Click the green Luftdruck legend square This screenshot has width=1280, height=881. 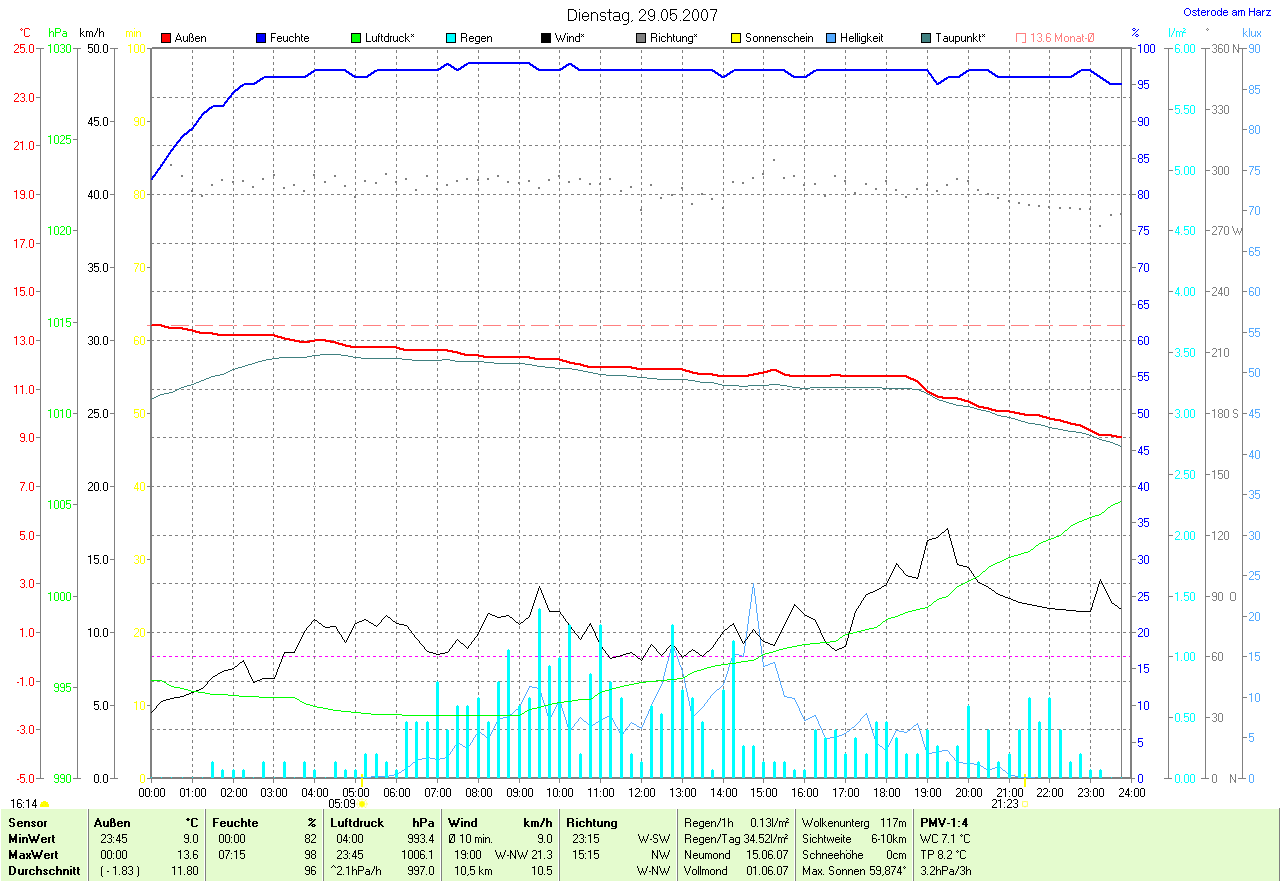[356, 38]
